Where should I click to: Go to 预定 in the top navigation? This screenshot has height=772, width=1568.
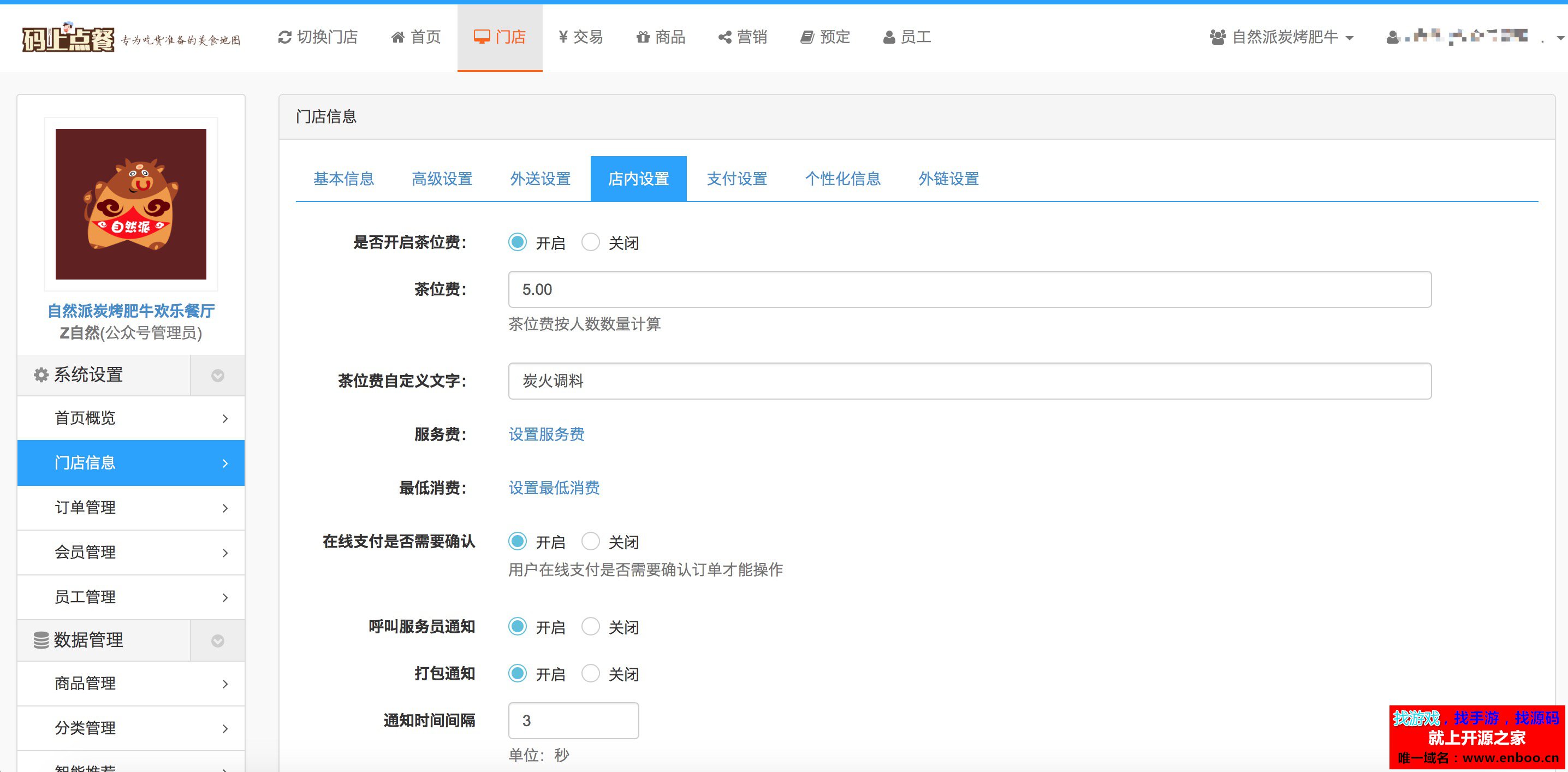824,38
